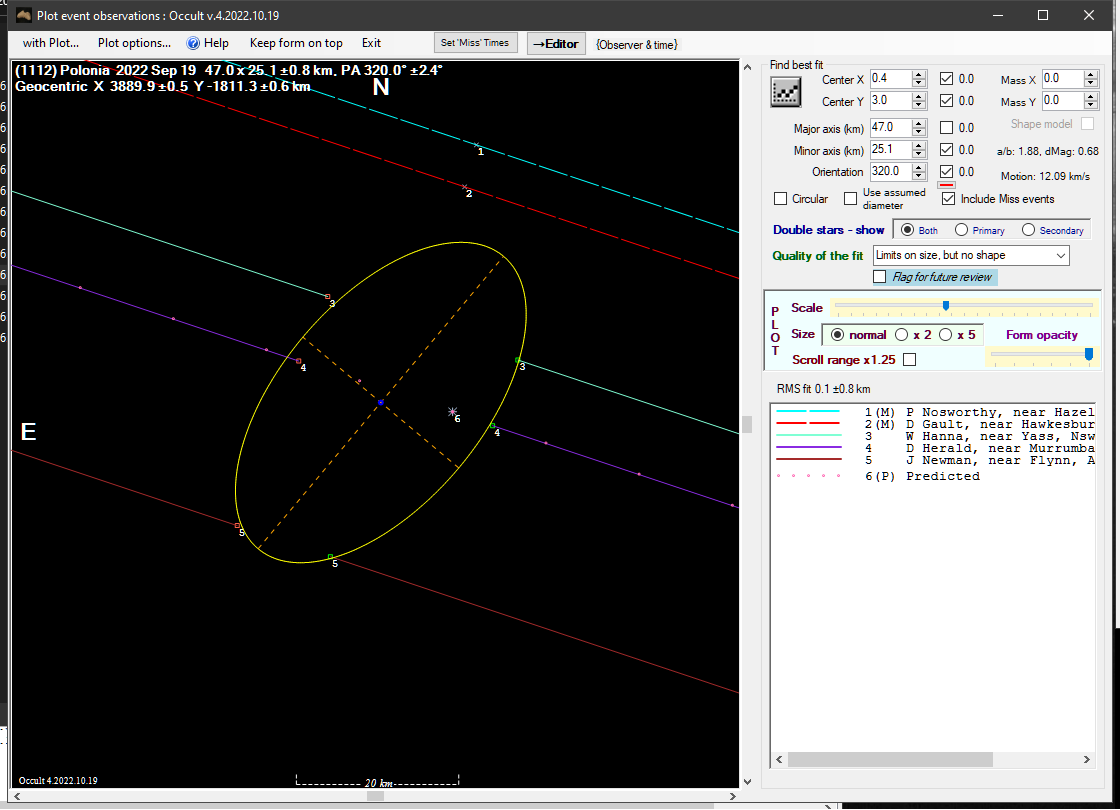Viewport: 1120px width, 810px height.
Task: Increase Center X with up spinner
Action: (919, 75)
